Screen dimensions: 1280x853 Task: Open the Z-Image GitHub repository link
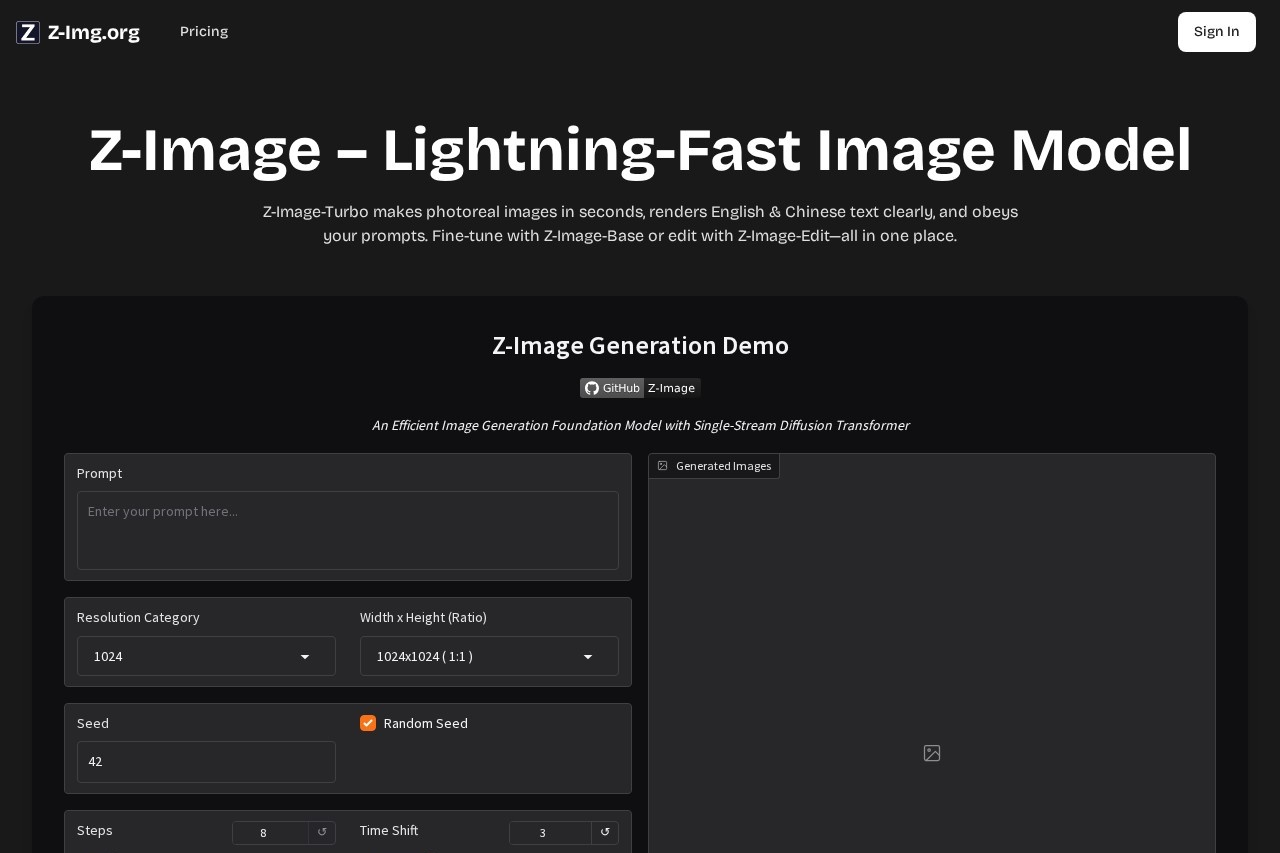click(671, 388)
